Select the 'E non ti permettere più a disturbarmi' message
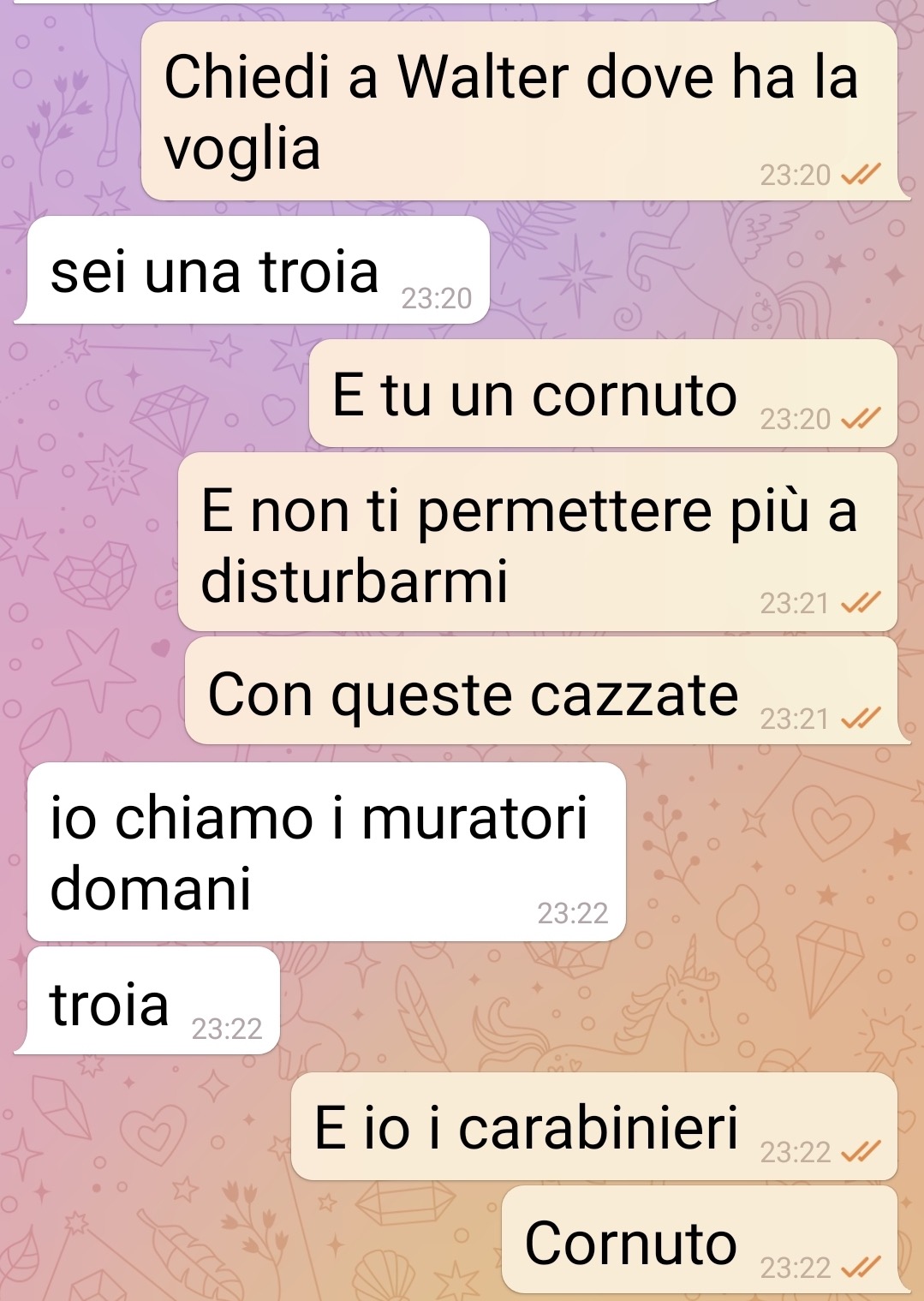Viewport: 924px width, 1301px height. 538,543
